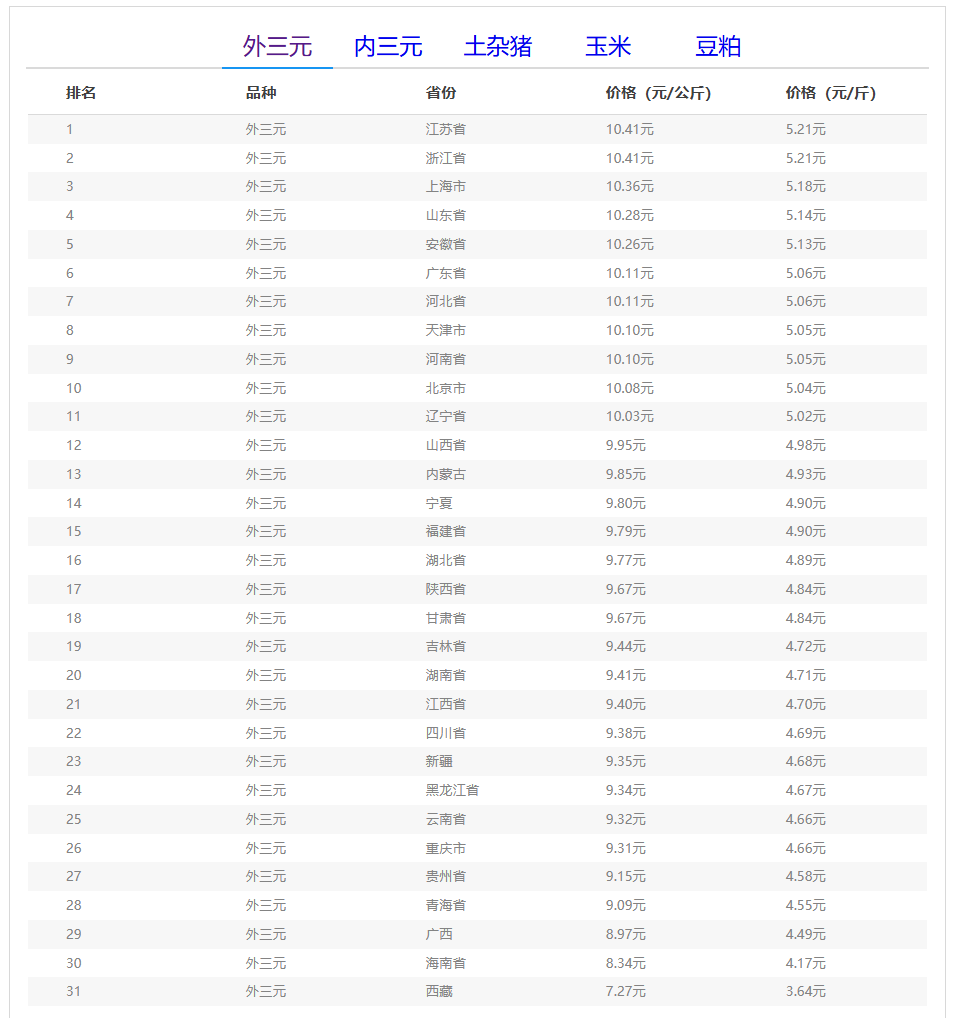Viewport: 960px width, 1018px height.
Task: Open the 内三元 tab
Action: point(388,47)
